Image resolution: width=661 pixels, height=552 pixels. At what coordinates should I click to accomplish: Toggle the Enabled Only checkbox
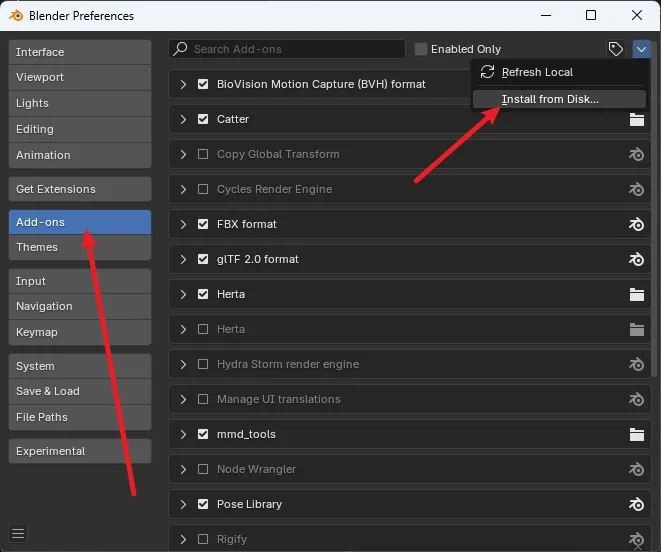click(x=420, y=49)
